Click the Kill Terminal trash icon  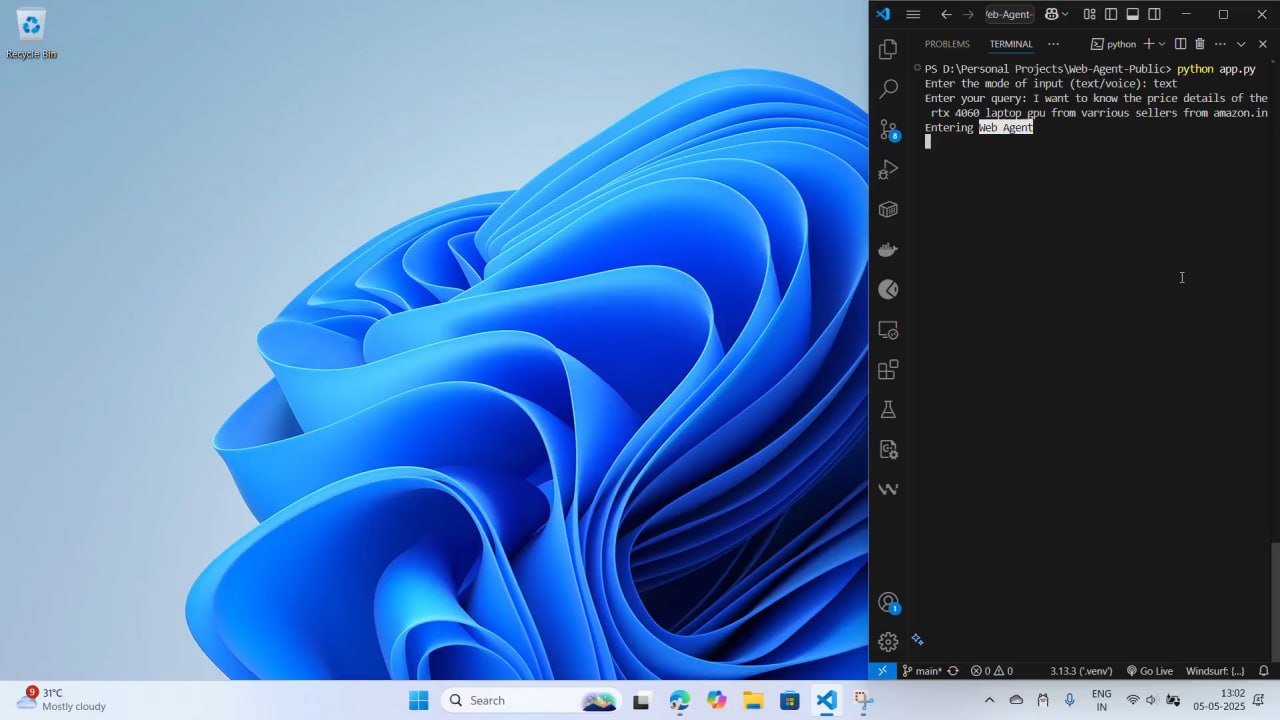(1200, 44)
